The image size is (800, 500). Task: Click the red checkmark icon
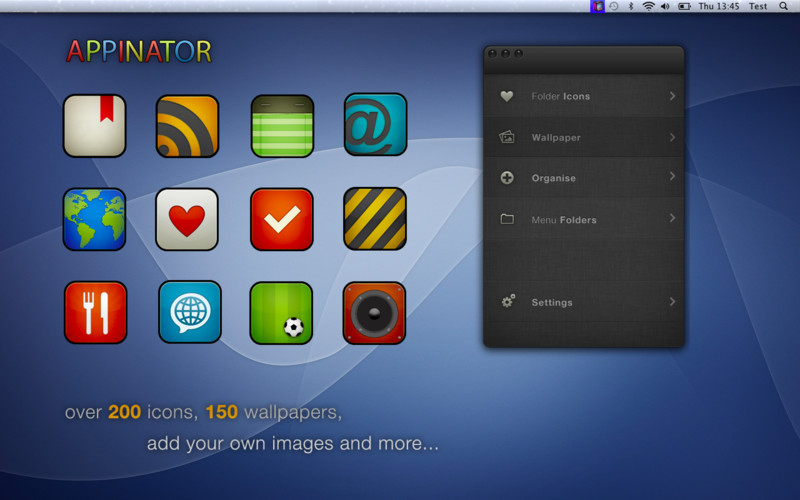coord(282,219)
